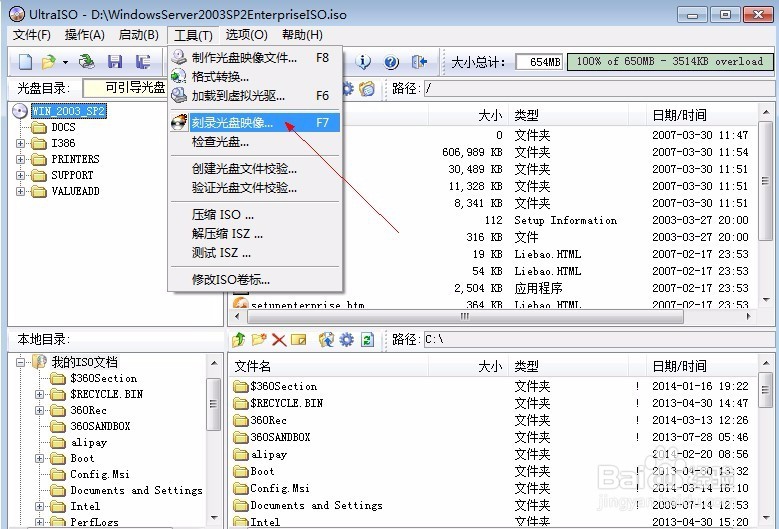Click the red X delete icon
779x529 pixels.
click(x=279, y=340)
